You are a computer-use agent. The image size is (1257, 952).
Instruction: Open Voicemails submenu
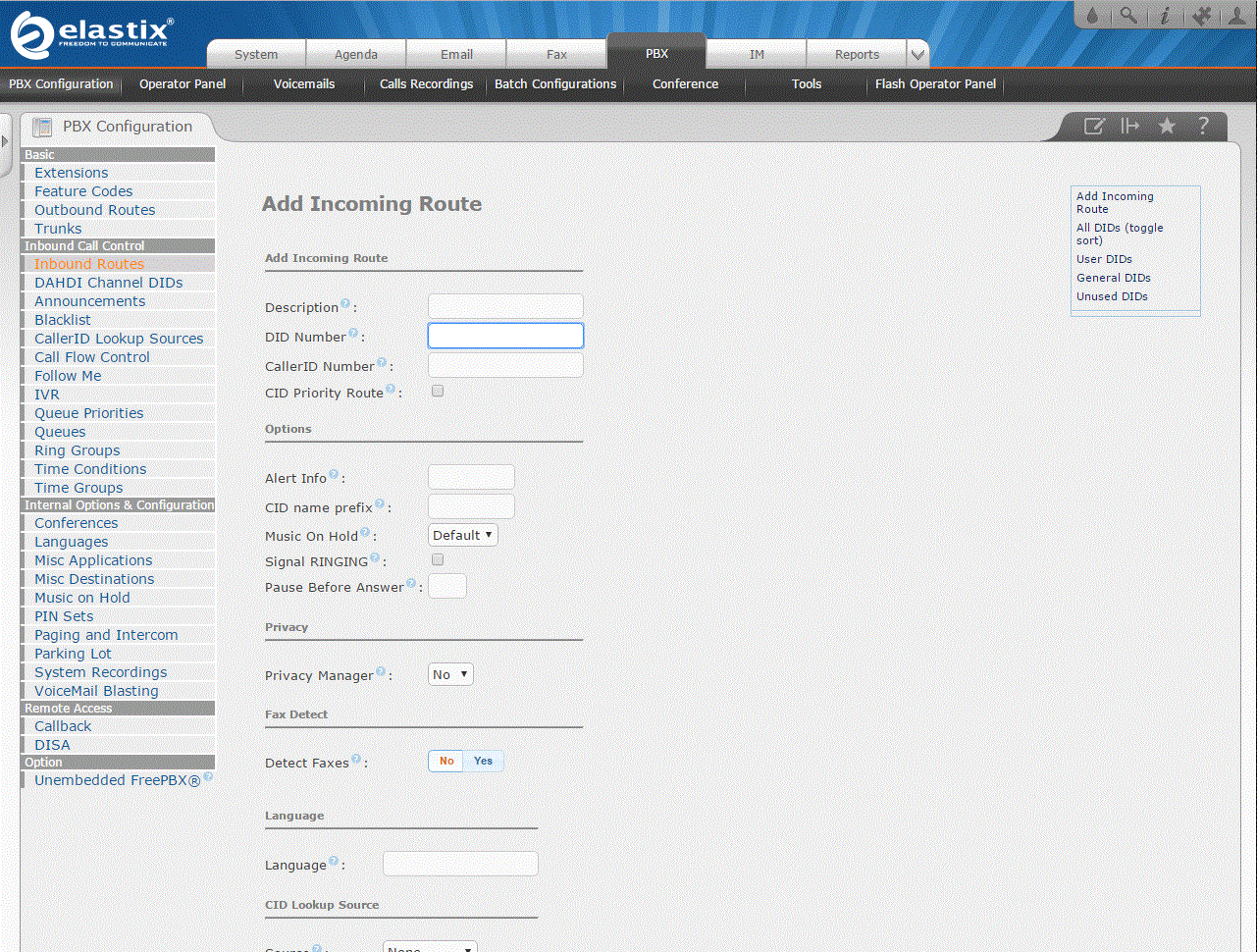pos(304,84)
